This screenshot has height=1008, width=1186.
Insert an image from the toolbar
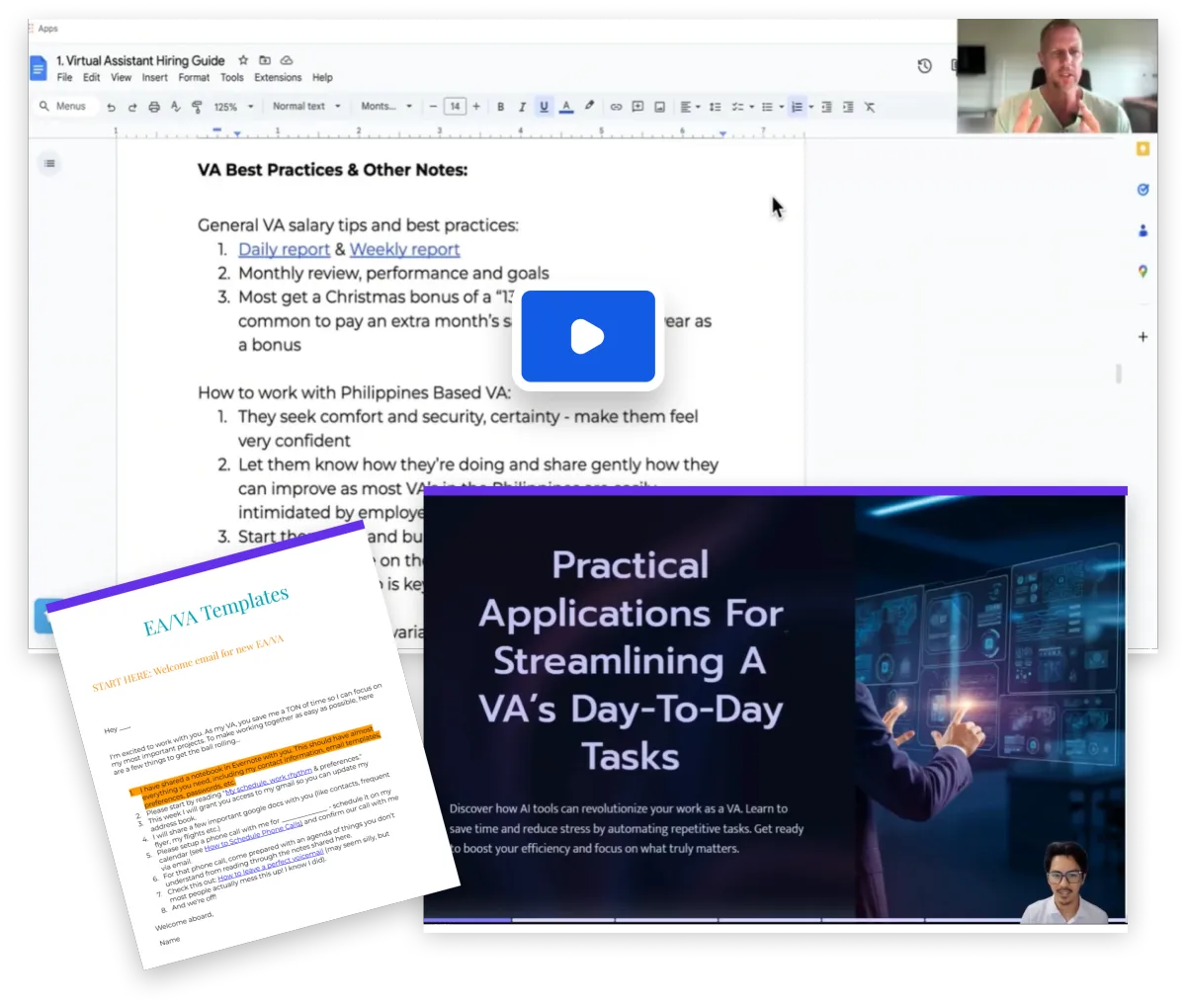click(x=659, y=107)
